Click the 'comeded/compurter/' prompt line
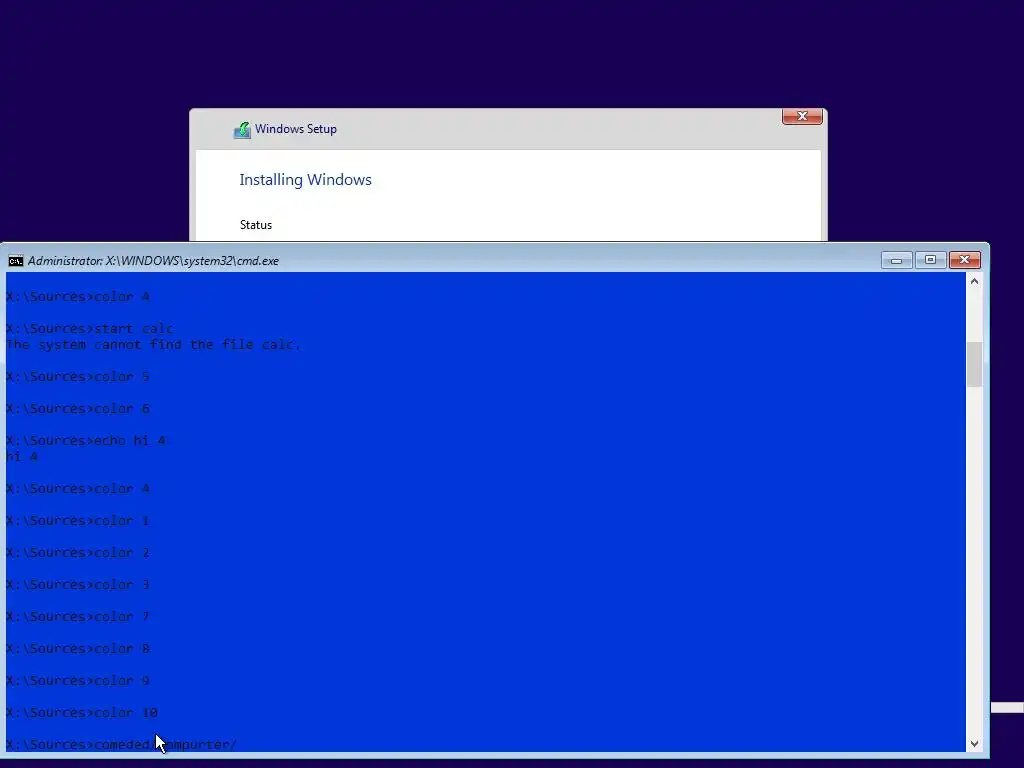The image size is (1024, 768). 121,744
